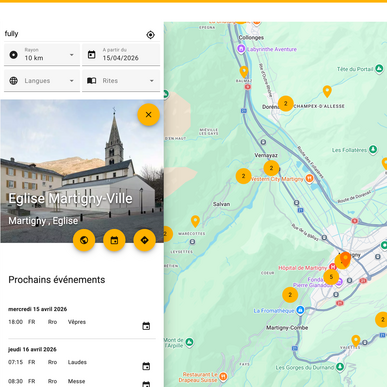The height and width of the screenshot is (387, 387).
Task: Click cluster marker 2 above La Fromathèque
Action: click(x=290, y=295)
